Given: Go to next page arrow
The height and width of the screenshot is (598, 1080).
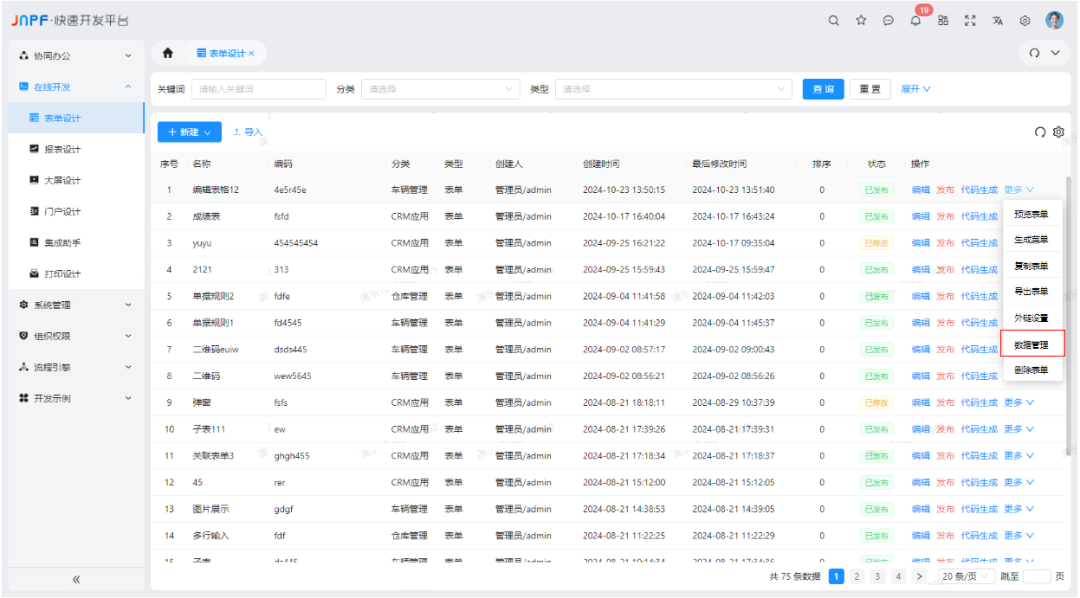Looking at the screenshot, I should point(919,576).
